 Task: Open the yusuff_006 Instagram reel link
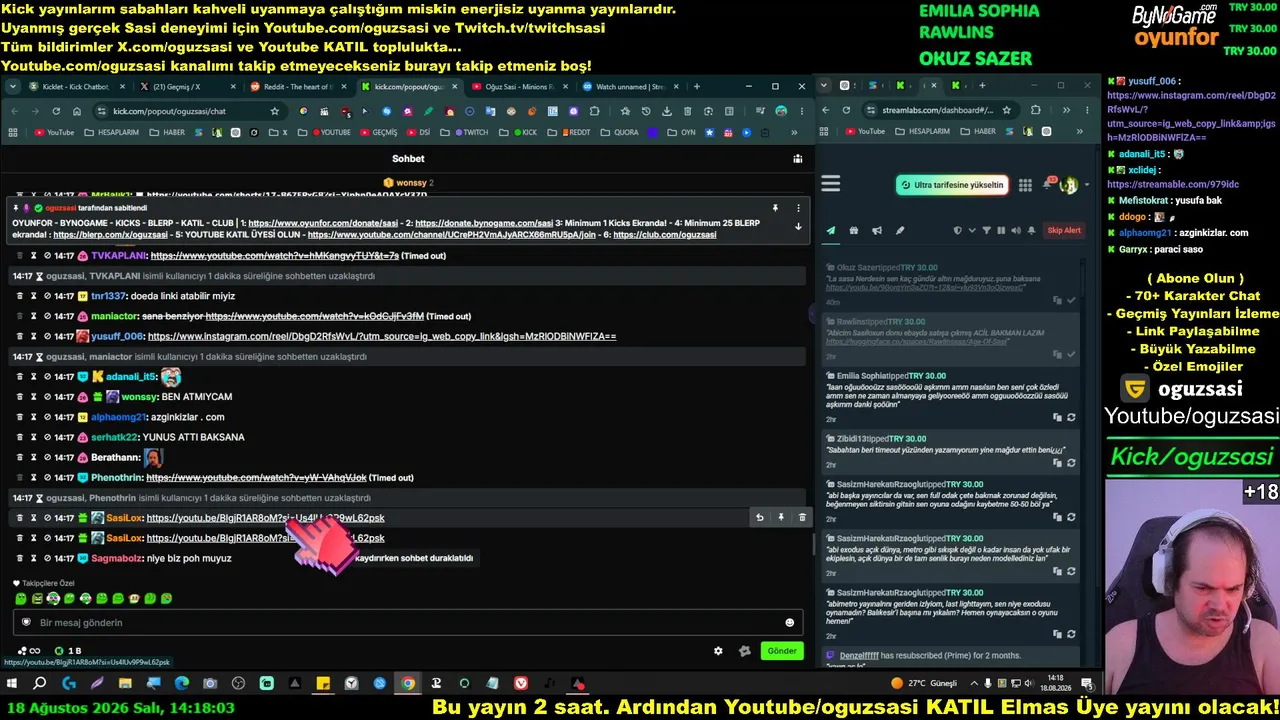(x=382, y=336)
